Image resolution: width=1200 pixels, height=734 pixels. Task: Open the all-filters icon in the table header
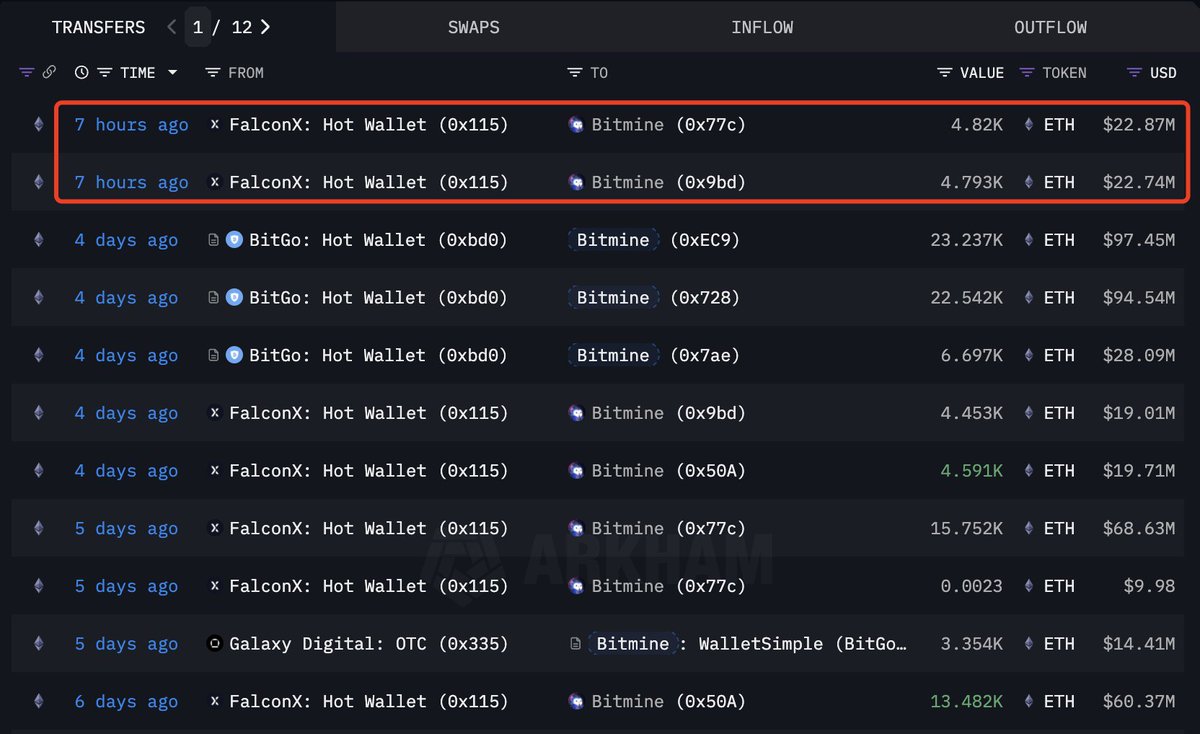tap(26, 73)
